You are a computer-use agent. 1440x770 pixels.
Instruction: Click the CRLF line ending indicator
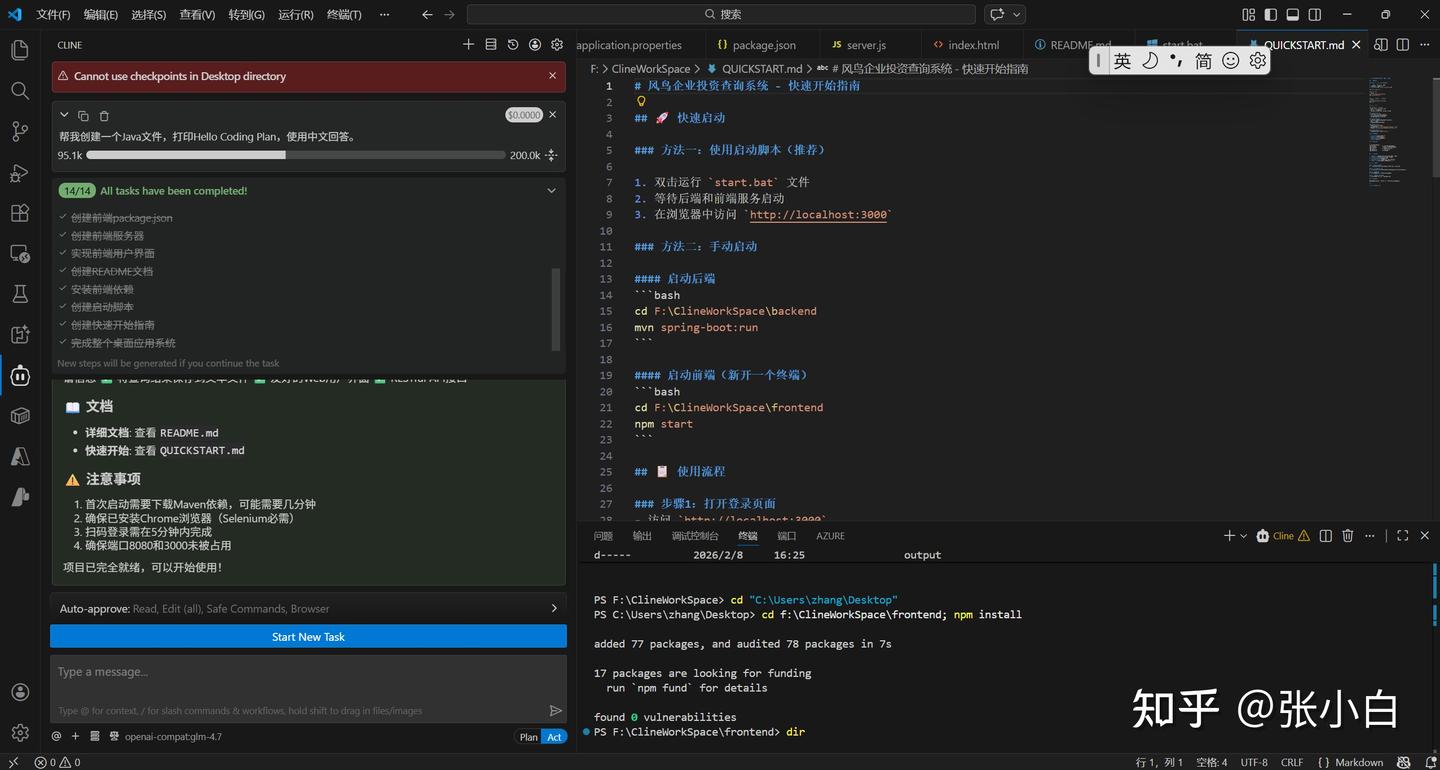(x=1291, y=762)
